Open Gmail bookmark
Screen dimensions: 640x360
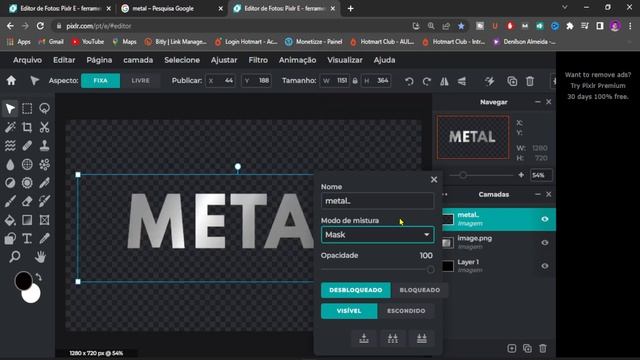click(x=51, y=42)
